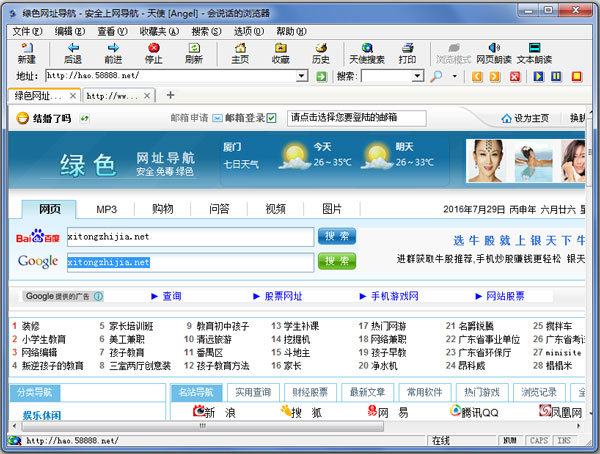Add a new tab with plus button

170,95
